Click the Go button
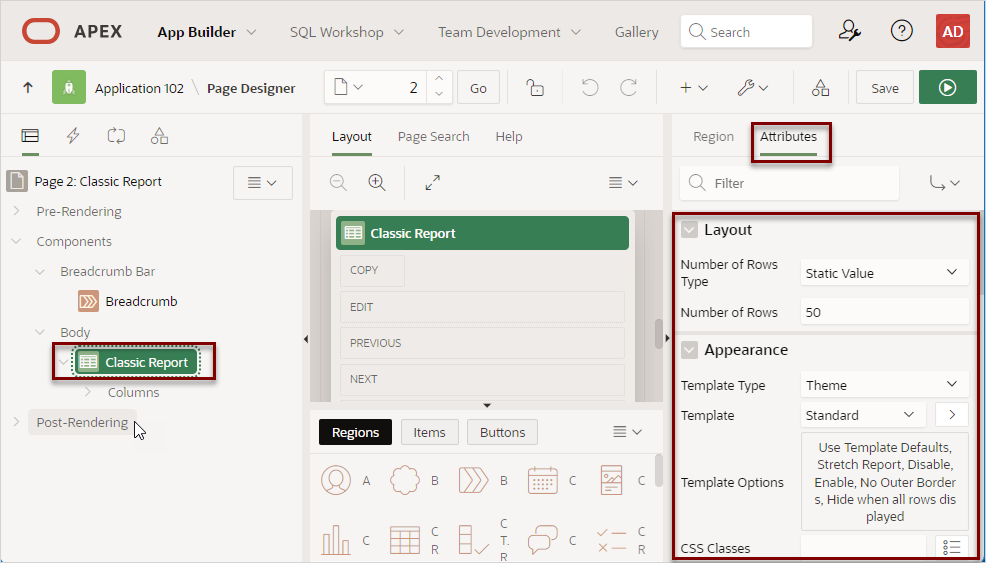This screenshot has width=986, height=563. tap(479, 88)
